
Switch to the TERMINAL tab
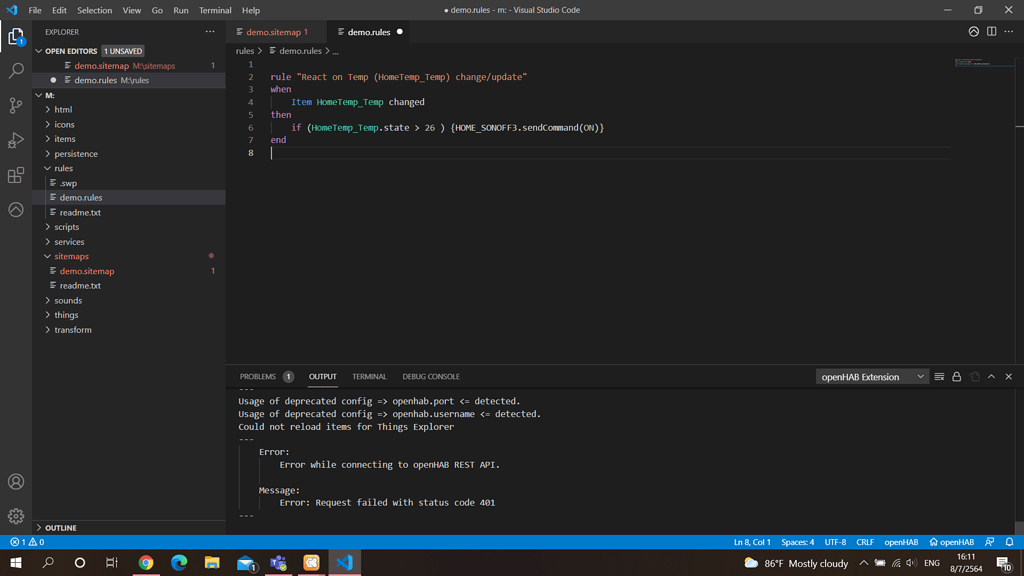(369, 376)
